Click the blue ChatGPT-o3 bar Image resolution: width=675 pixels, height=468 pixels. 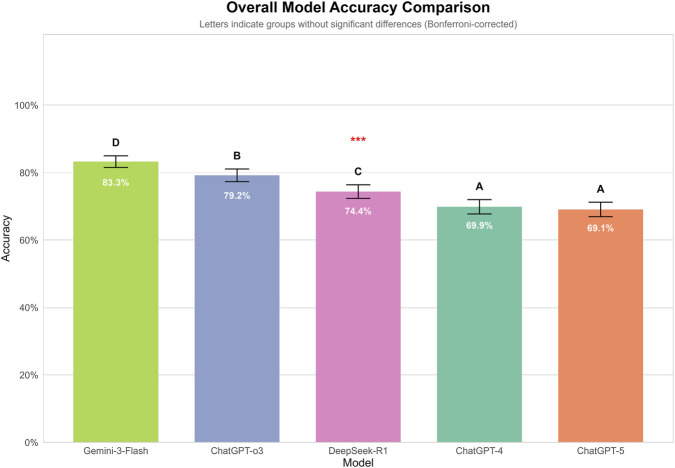[x=237, y=309]
